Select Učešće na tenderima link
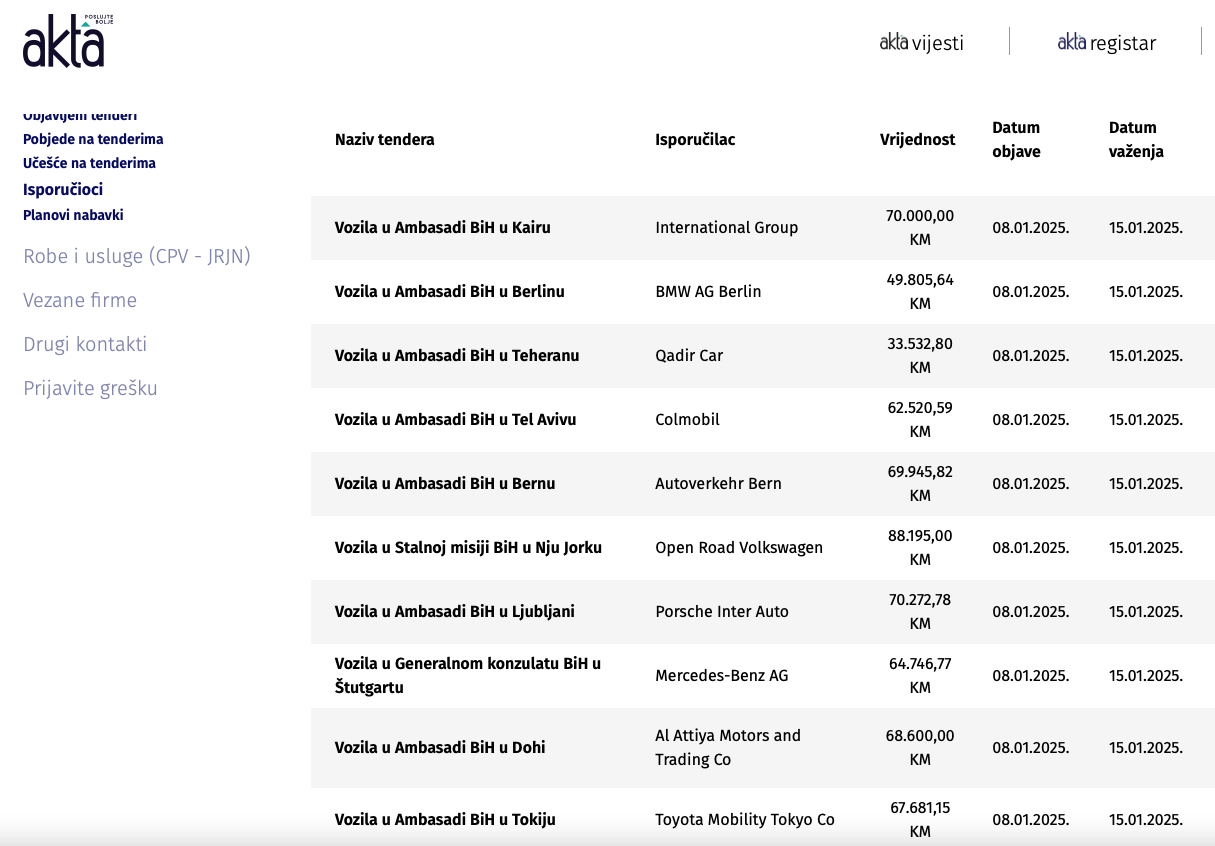Screen dimensions: 1215x846 [x=89, y=163]
